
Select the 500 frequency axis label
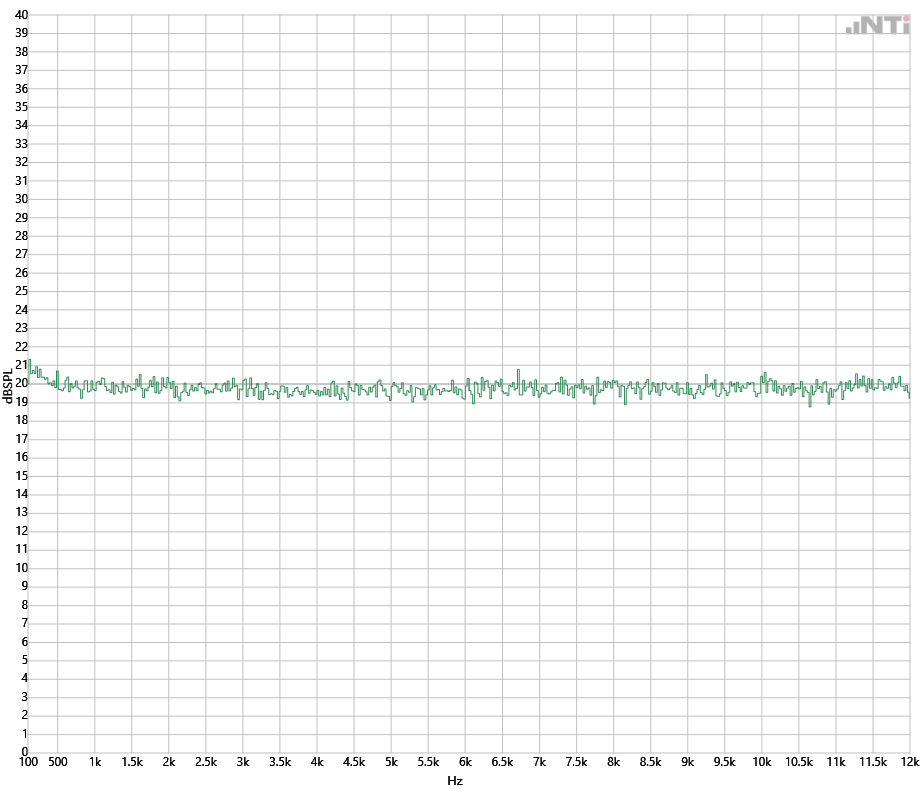point(58,763)
